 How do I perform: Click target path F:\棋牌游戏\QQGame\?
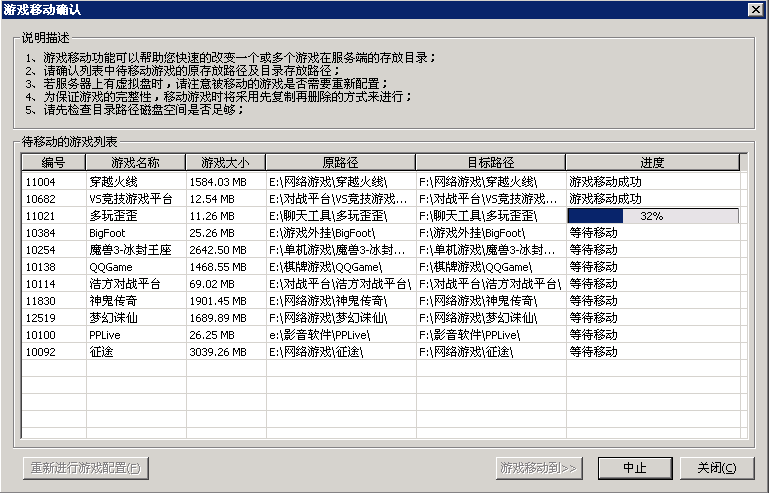pos(476,267)
